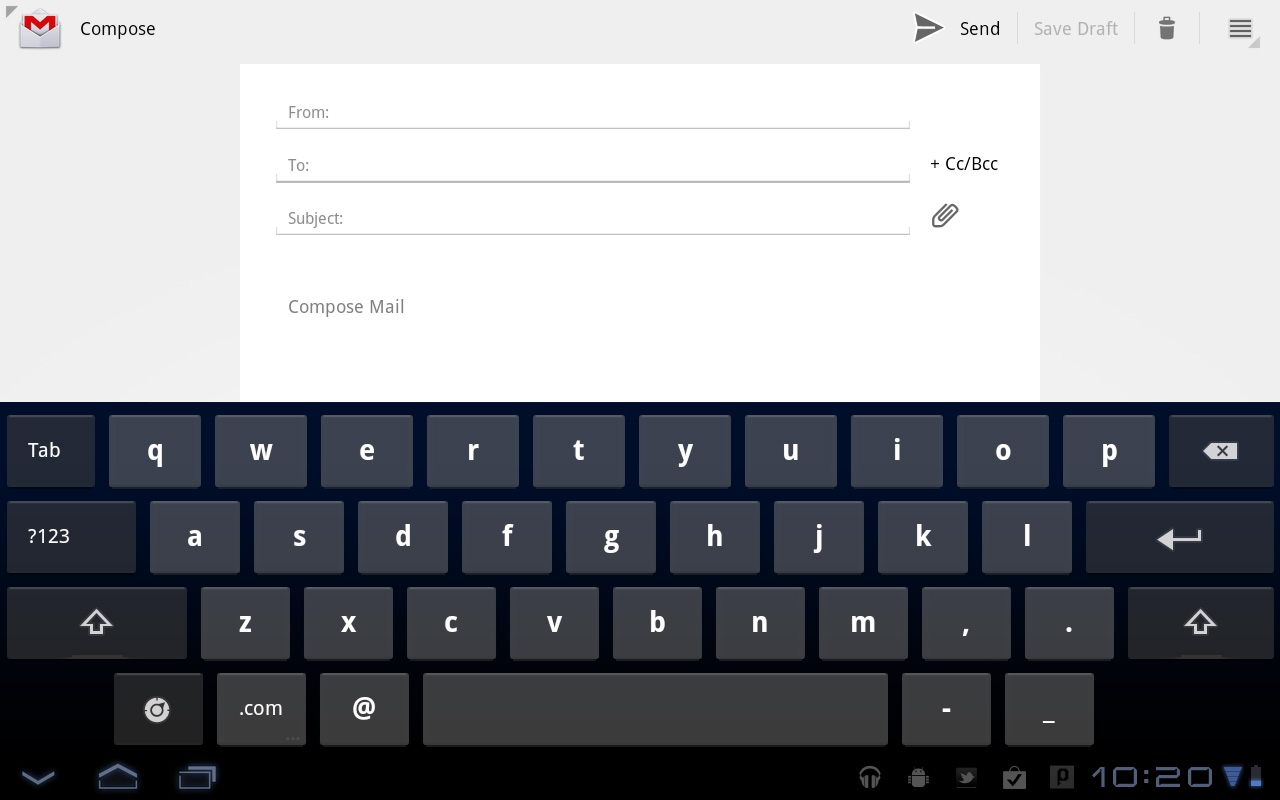Go to Android Home screen
The image size is (1280, 800).
point(117,776)
